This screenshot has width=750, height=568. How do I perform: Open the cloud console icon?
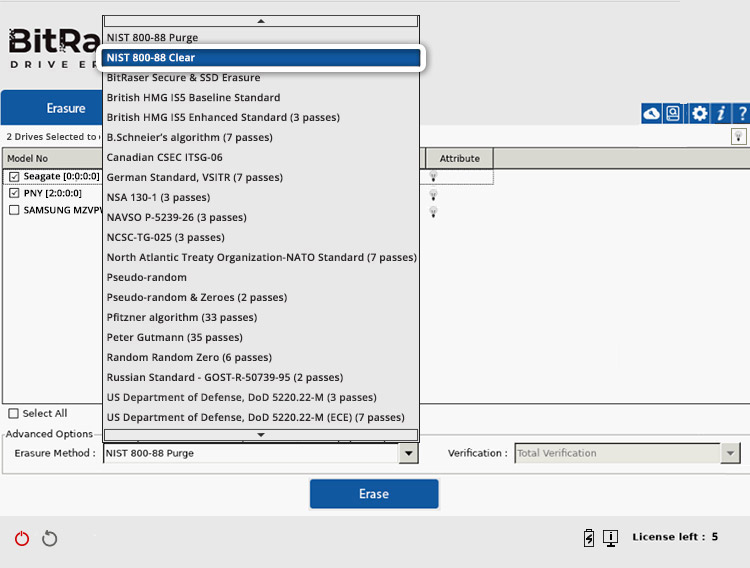point(651,113)
